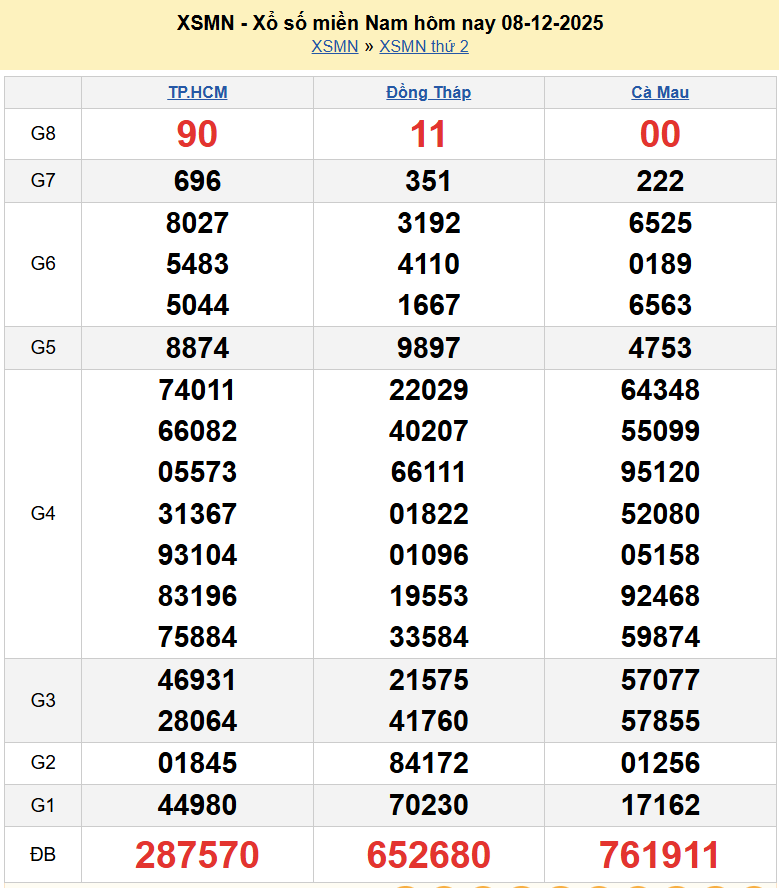The image size is (779, 888).
Task: Click the red G8 number 90
Action: click(197, 134)
